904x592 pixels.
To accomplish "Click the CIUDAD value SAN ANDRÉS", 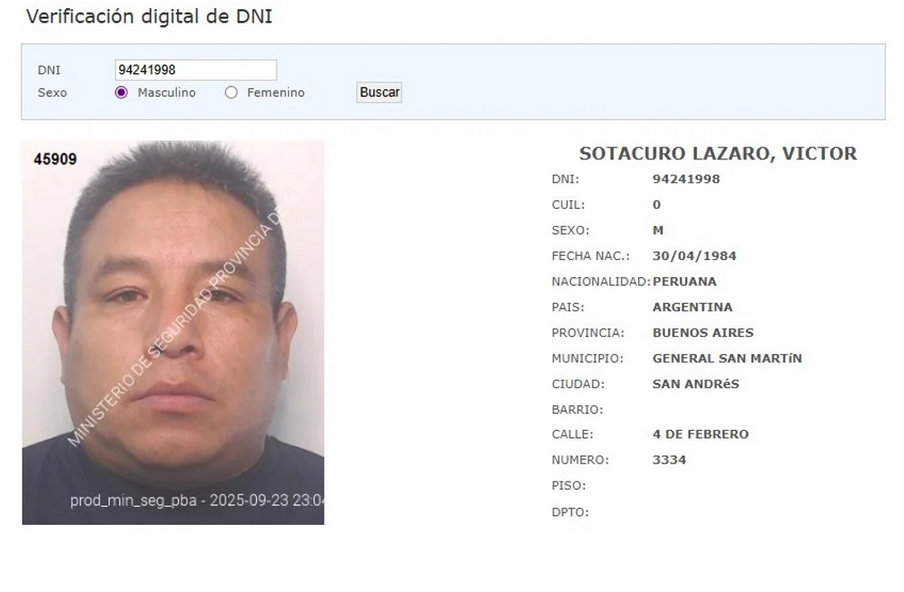I will pyautogui.click(x=695, y=384).
